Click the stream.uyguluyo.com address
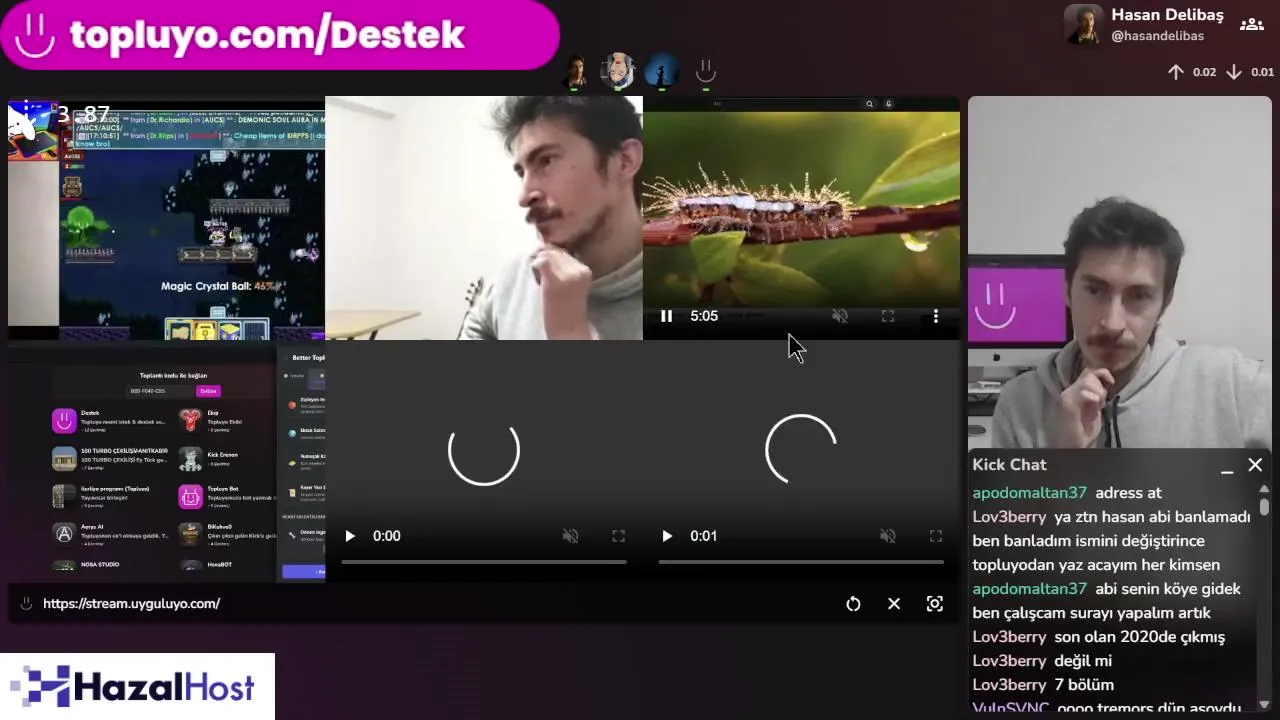Image resolution: width=1280 pixels, height=720 pixels. pos(131,604)
